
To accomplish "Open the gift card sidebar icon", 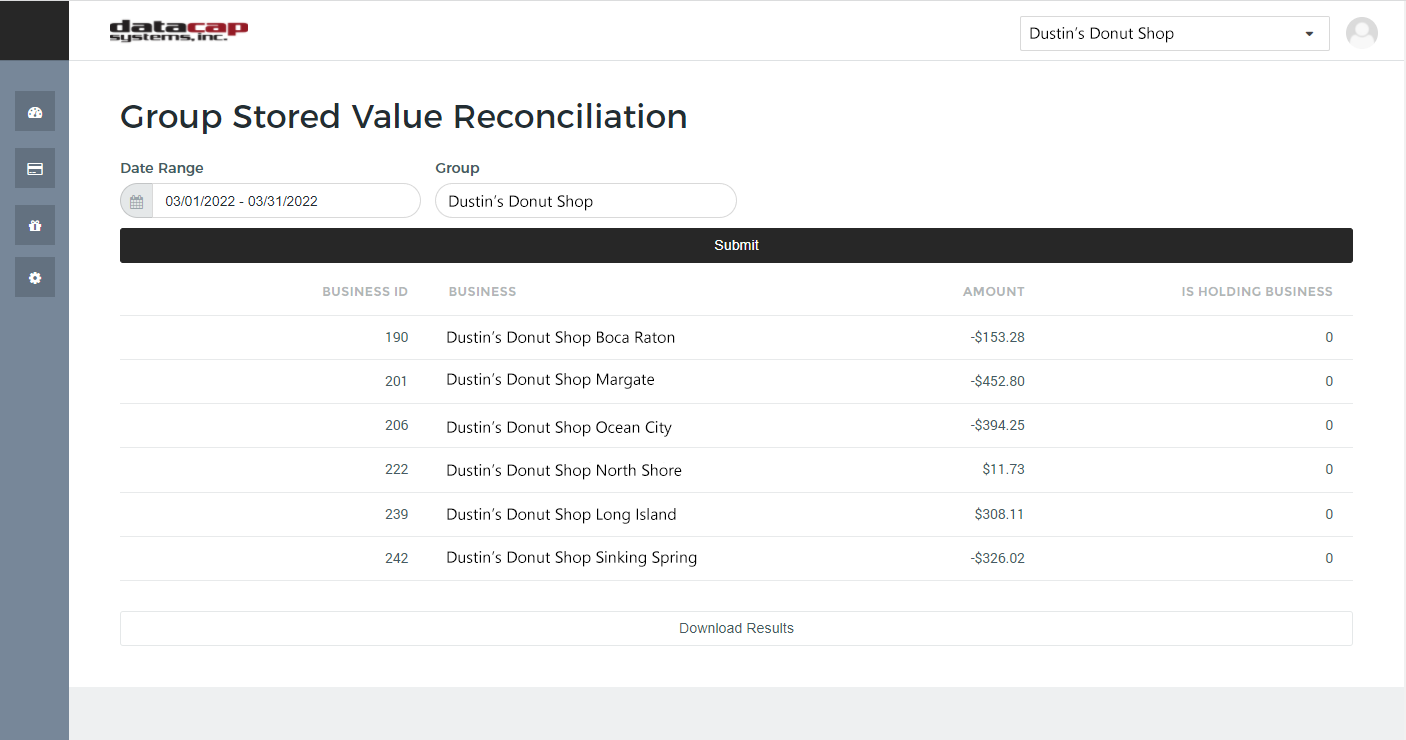I will pos(35,226).
